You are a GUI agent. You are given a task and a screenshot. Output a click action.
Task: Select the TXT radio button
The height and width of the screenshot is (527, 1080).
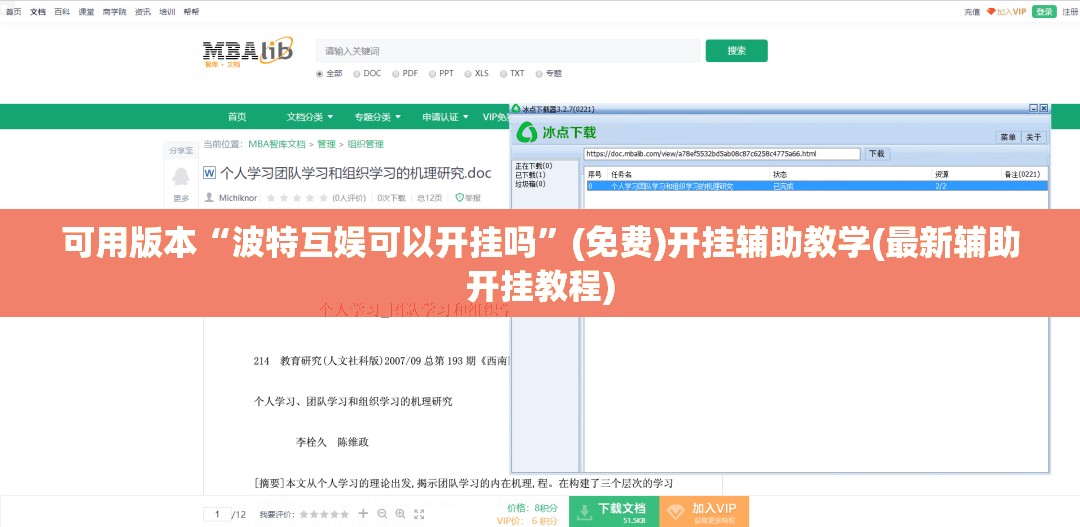coord(503,74)
